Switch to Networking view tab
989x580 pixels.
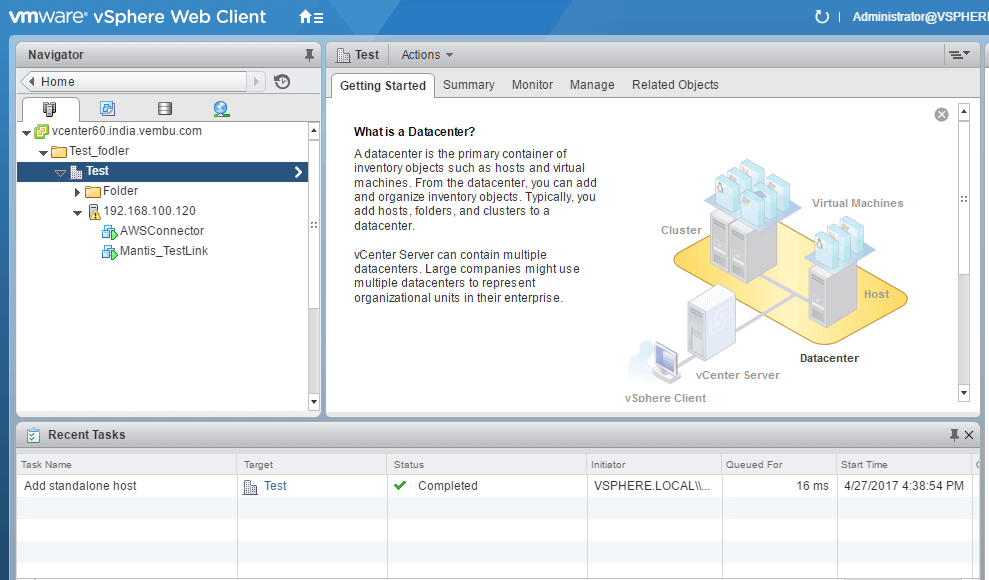221,108
